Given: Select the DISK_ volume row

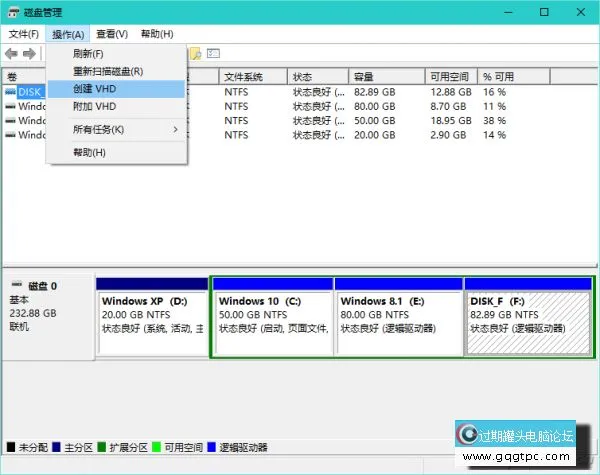Looking at the screenshot, I should point(31,92).
